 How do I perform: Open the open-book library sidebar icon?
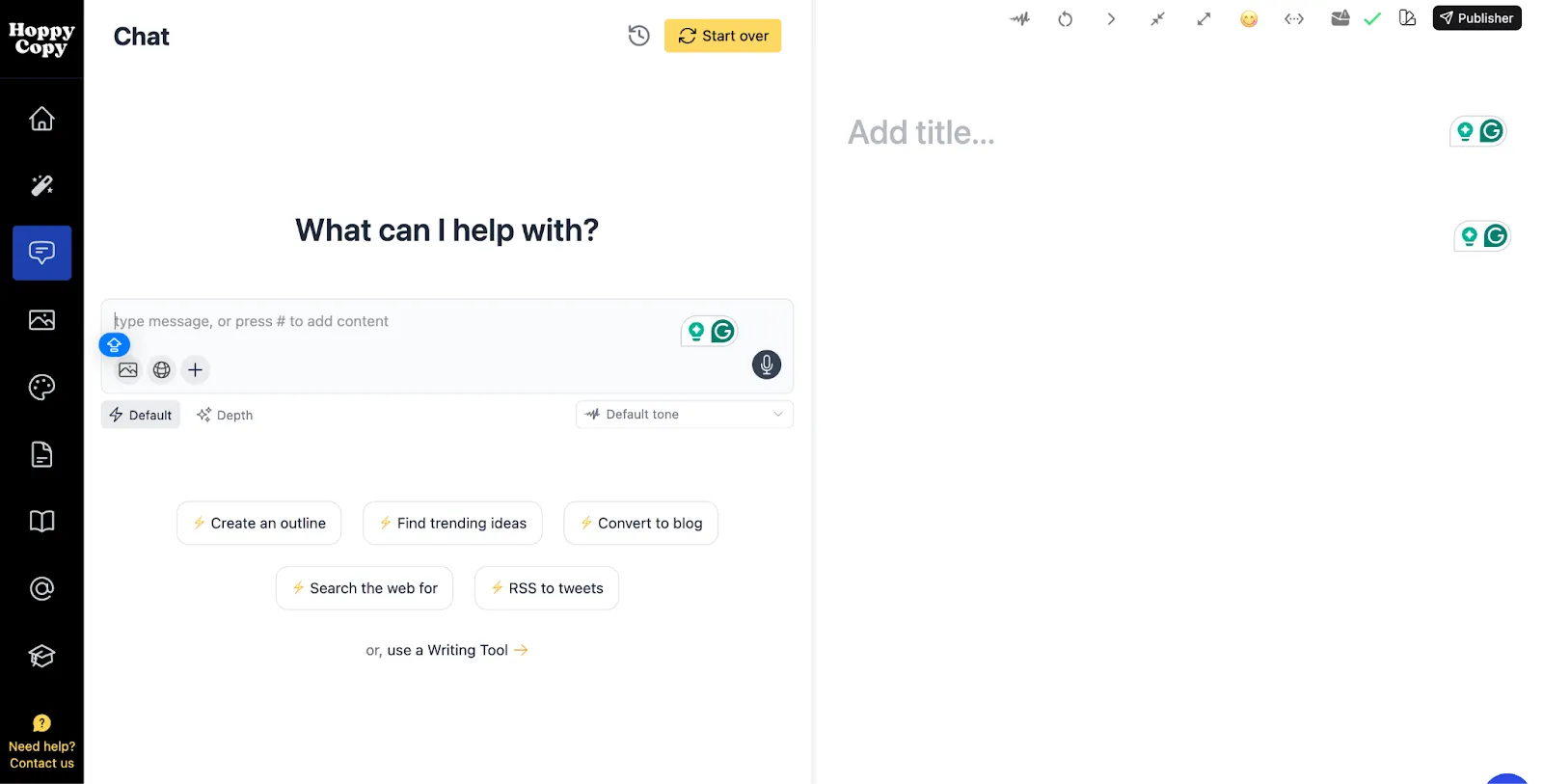(x=41, y=522)
